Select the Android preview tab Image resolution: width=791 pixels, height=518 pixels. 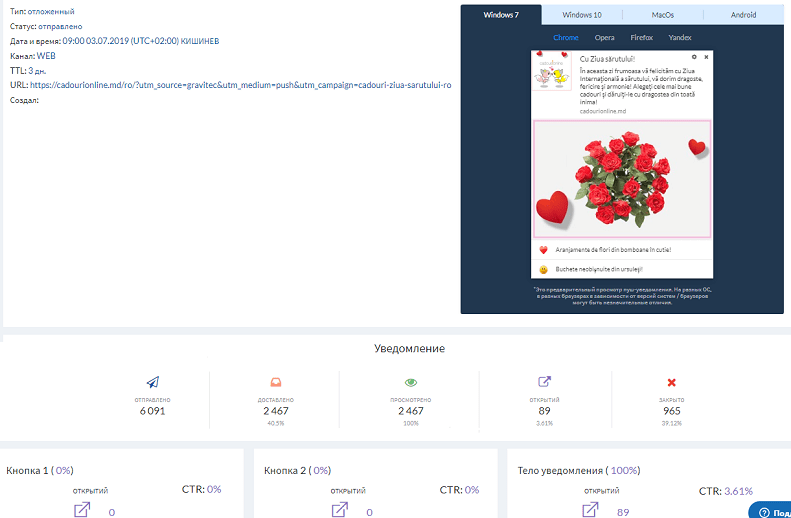pyautogui.click(x=743, y=15)
